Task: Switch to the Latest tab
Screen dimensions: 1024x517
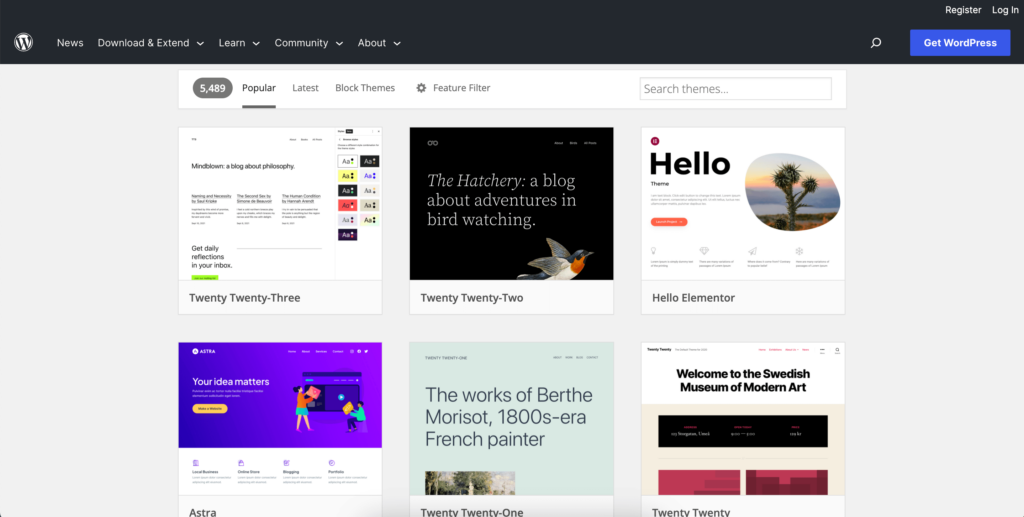Action: pos(305,88)
